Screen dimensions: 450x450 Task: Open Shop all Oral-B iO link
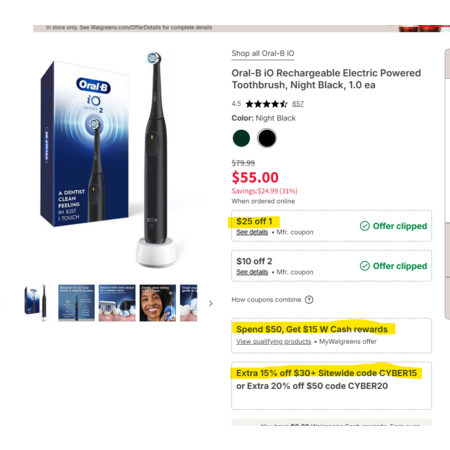click(x=263, y=54)
